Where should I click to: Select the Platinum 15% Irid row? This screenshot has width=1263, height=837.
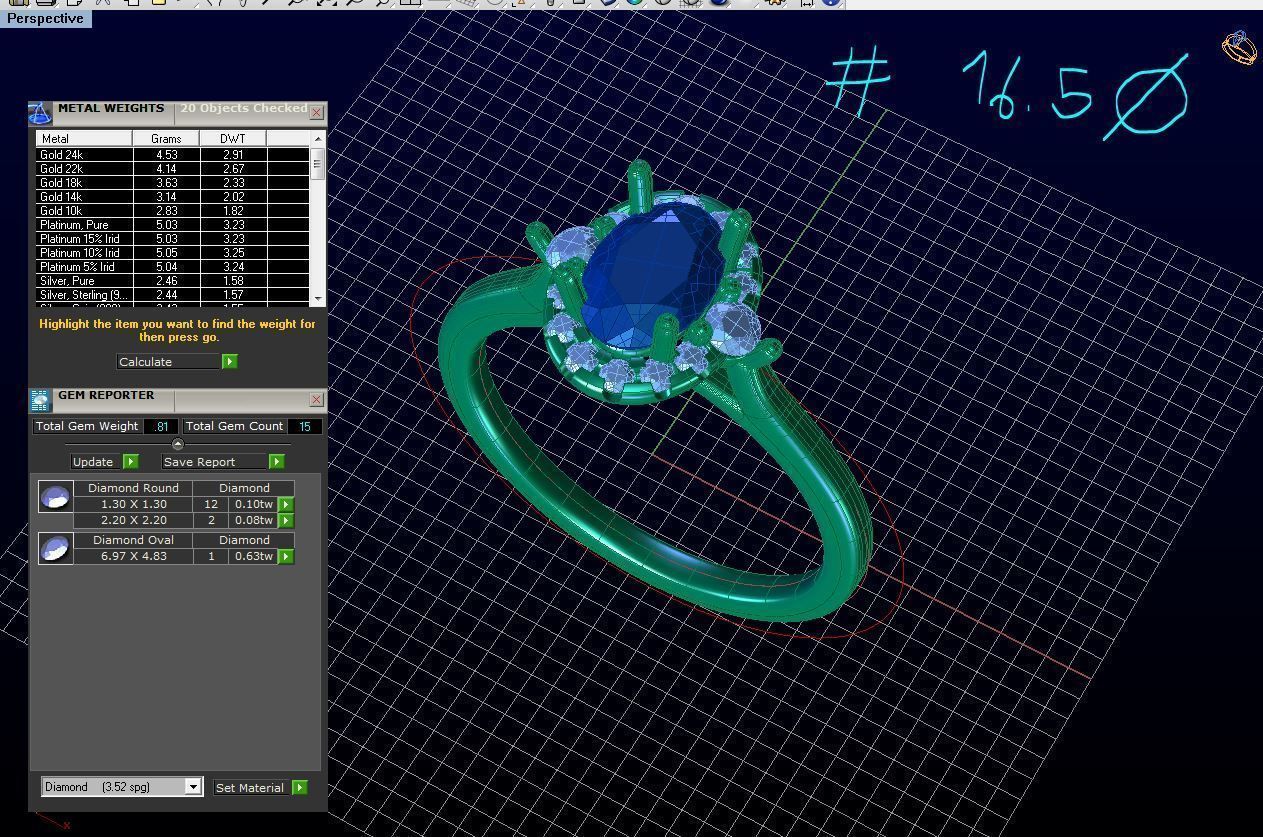pyautogui.click(x=173, y=239)
